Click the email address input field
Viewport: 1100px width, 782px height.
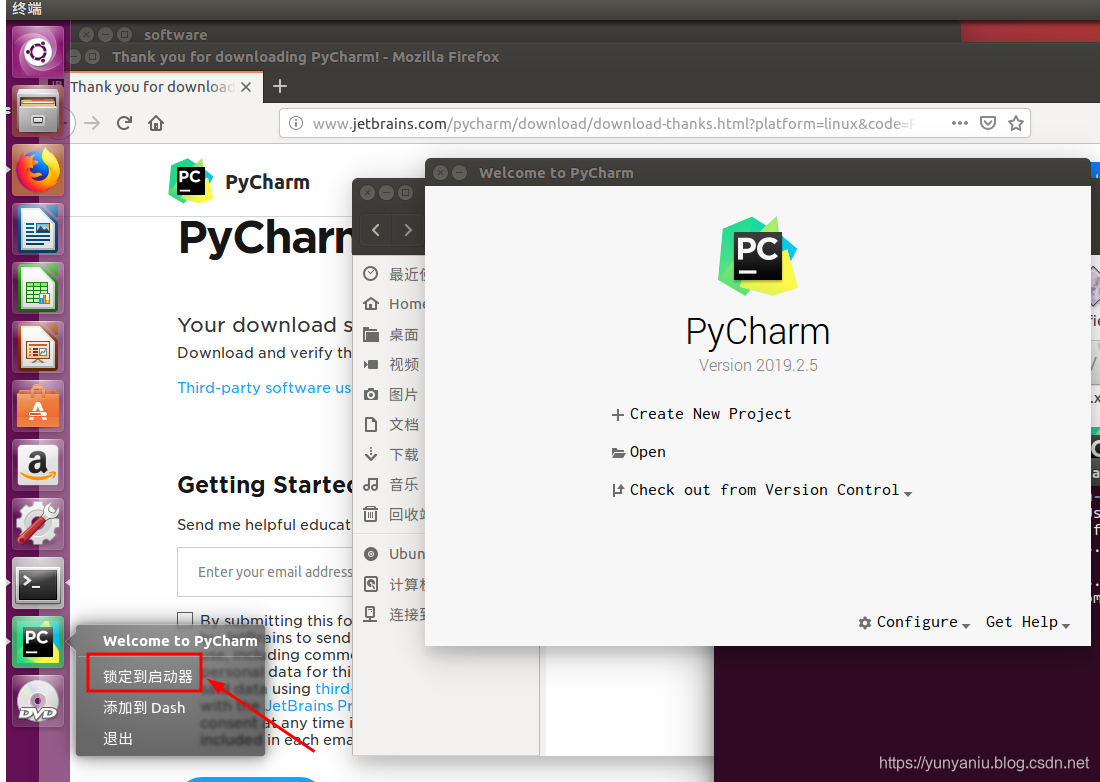click(265, 572)
